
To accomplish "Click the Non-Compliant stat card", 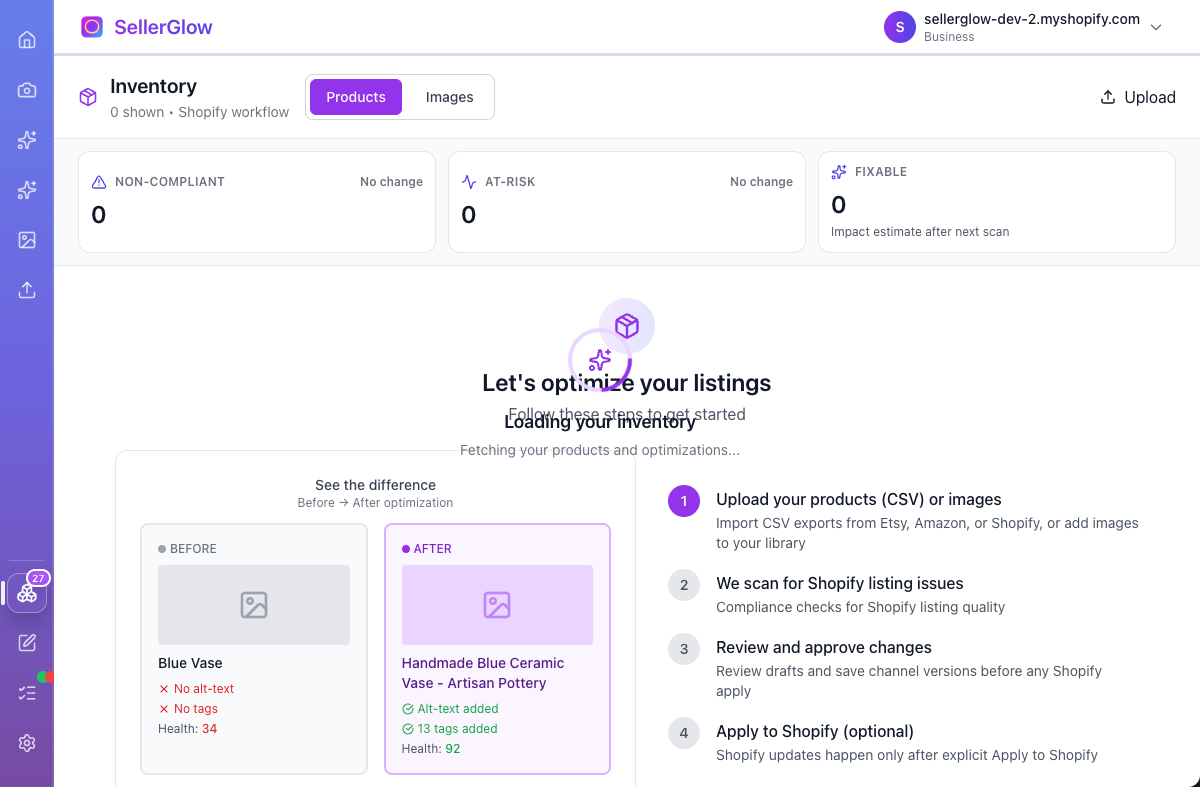I will point(257,202).
